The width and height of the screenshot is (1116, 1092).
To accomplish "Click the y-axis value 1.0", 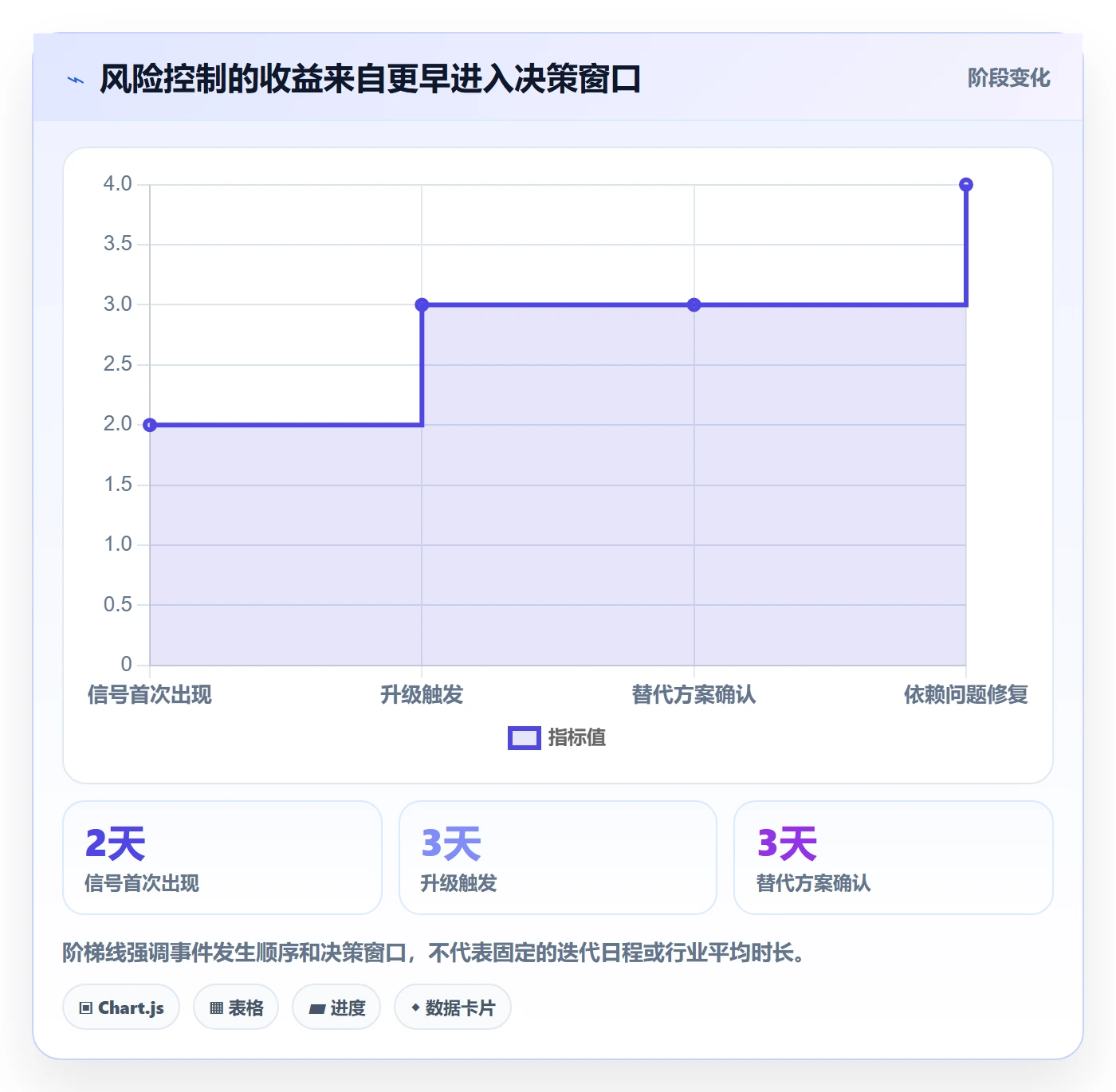I will 117,544.
